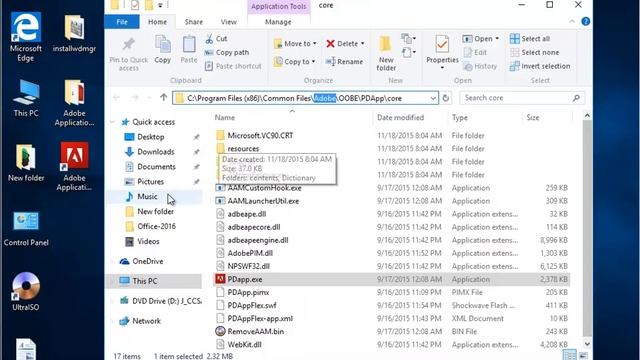Open the New item dropdown icon
The height and width of the screenshot is (360, 640).
[x=408, y=39]
